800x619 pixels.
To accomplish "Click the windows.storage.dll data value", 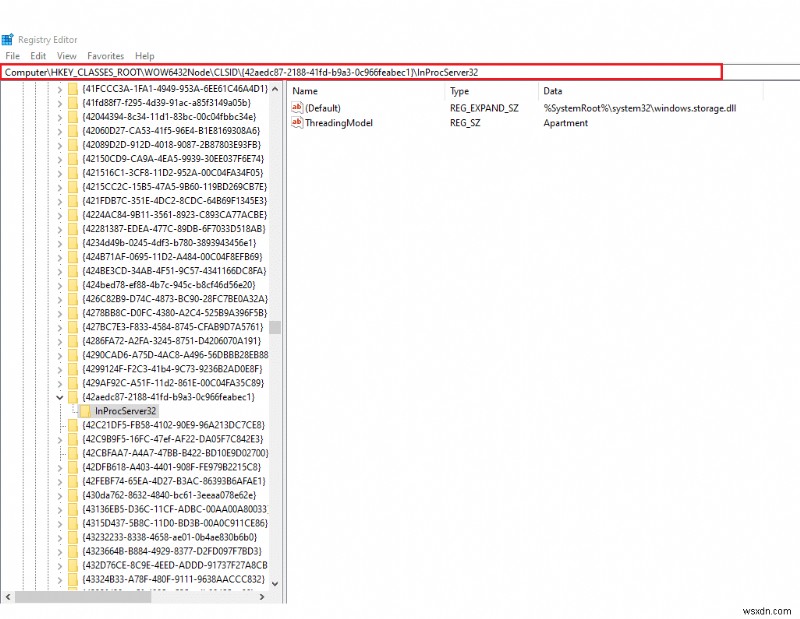I will coord(639,108).
